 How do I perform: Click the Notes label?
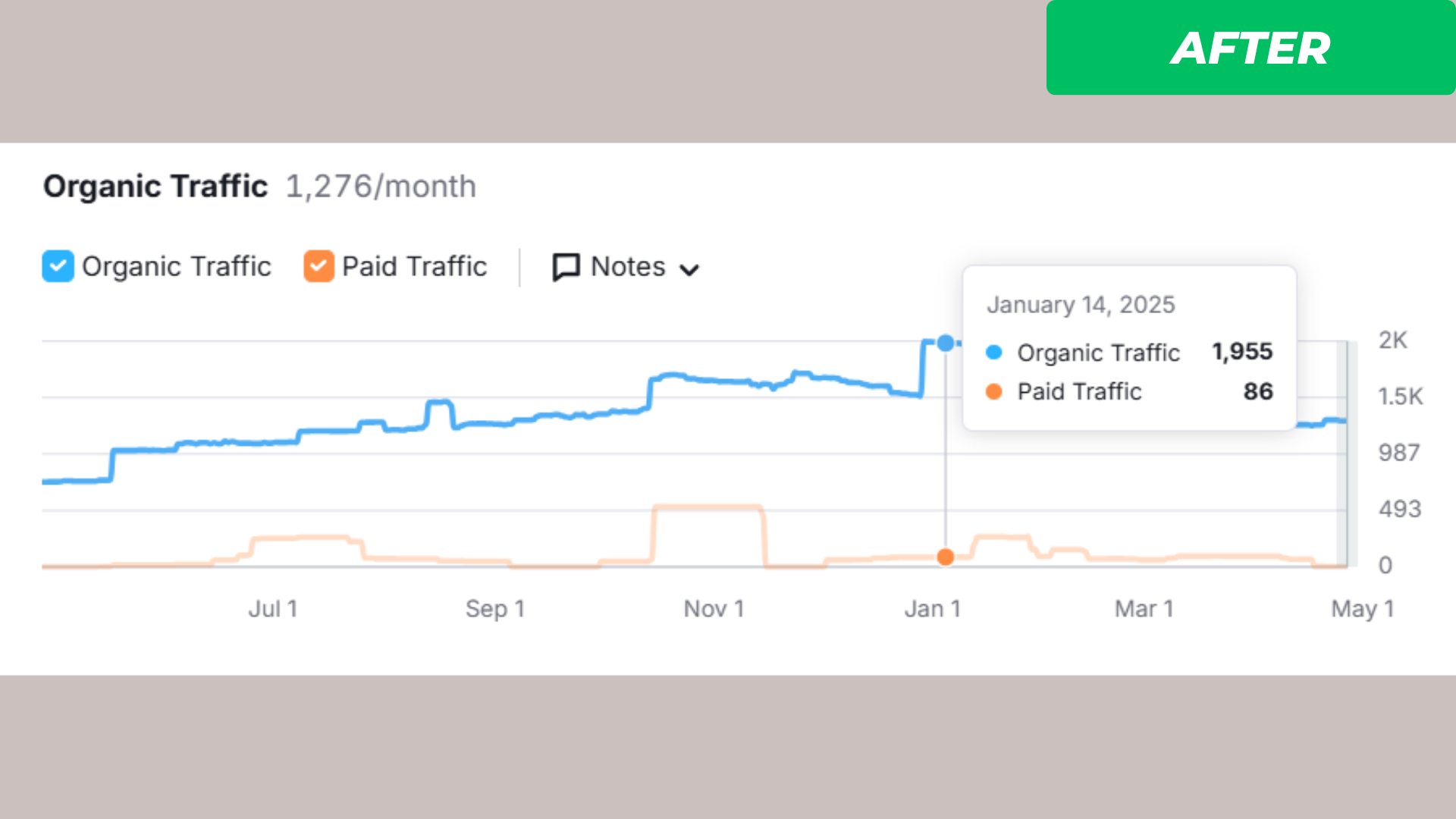(x=627, y=267)
